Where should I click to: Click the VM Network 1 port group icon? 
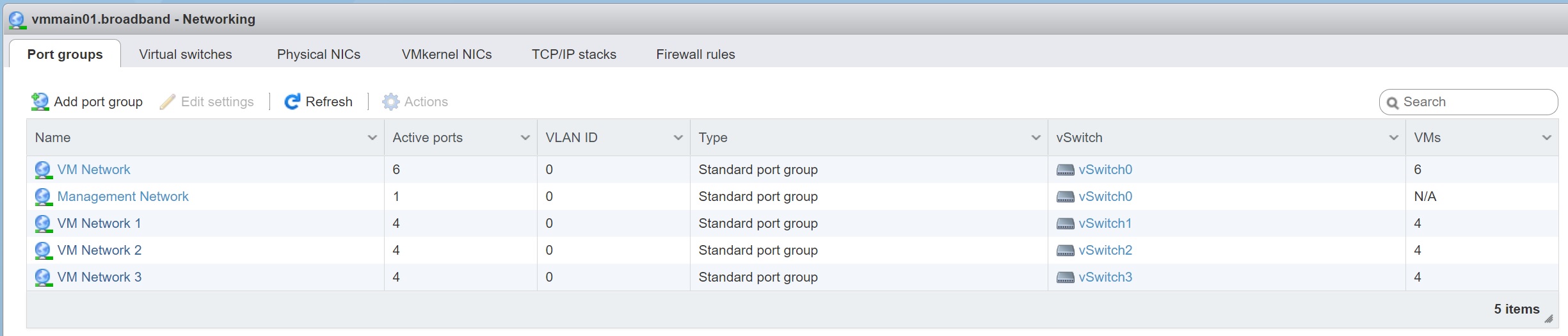point(43,223)
